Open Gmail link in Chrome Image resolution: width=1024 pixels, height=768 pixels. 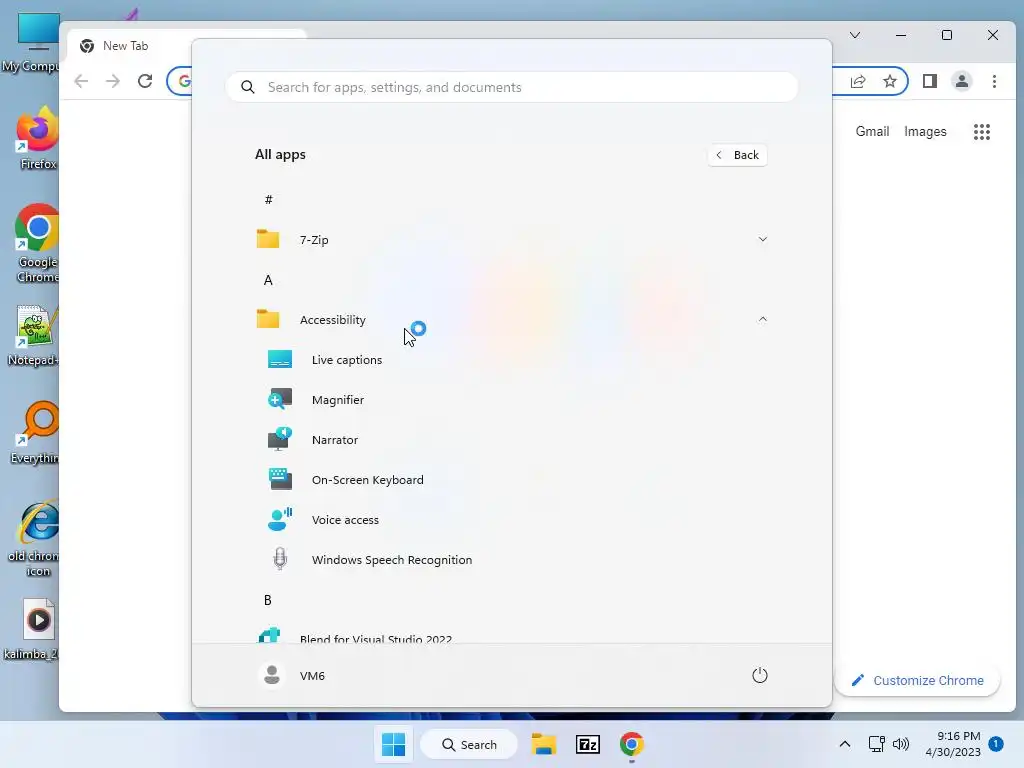[872, 131]
